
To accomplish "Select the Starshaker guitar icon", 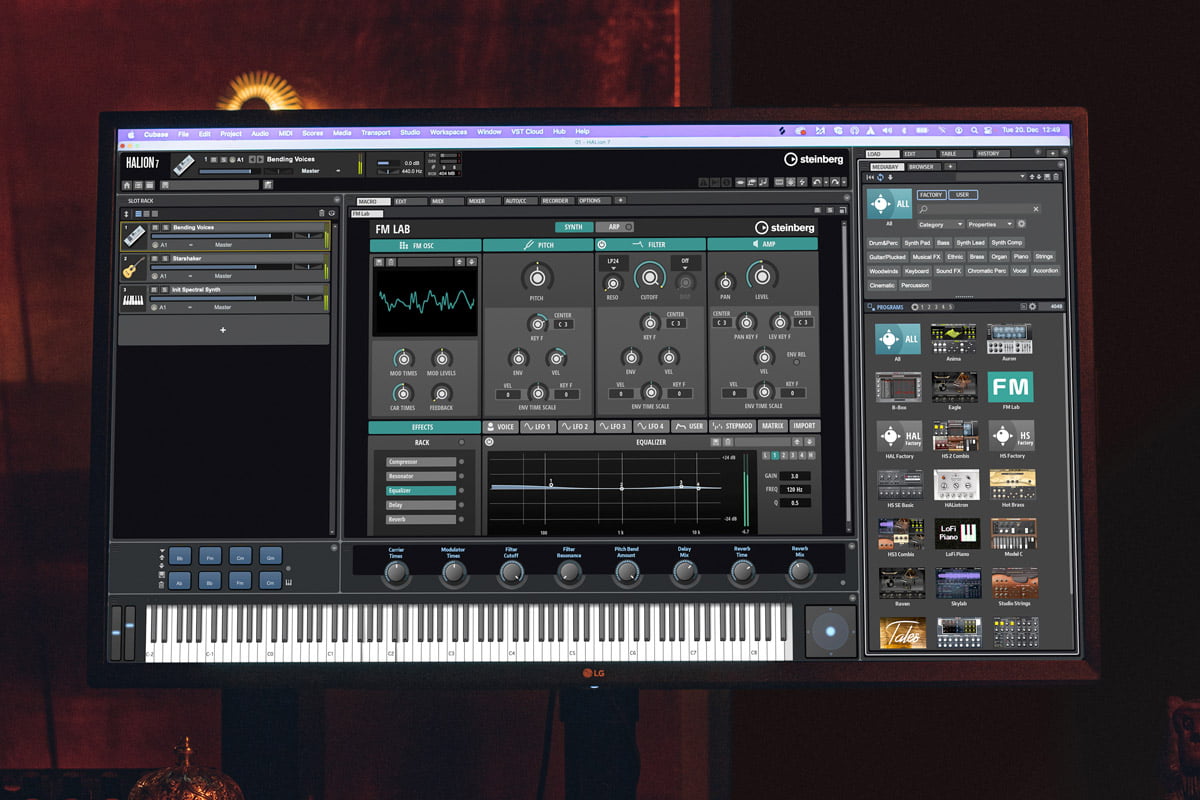I will coord(133,266).
